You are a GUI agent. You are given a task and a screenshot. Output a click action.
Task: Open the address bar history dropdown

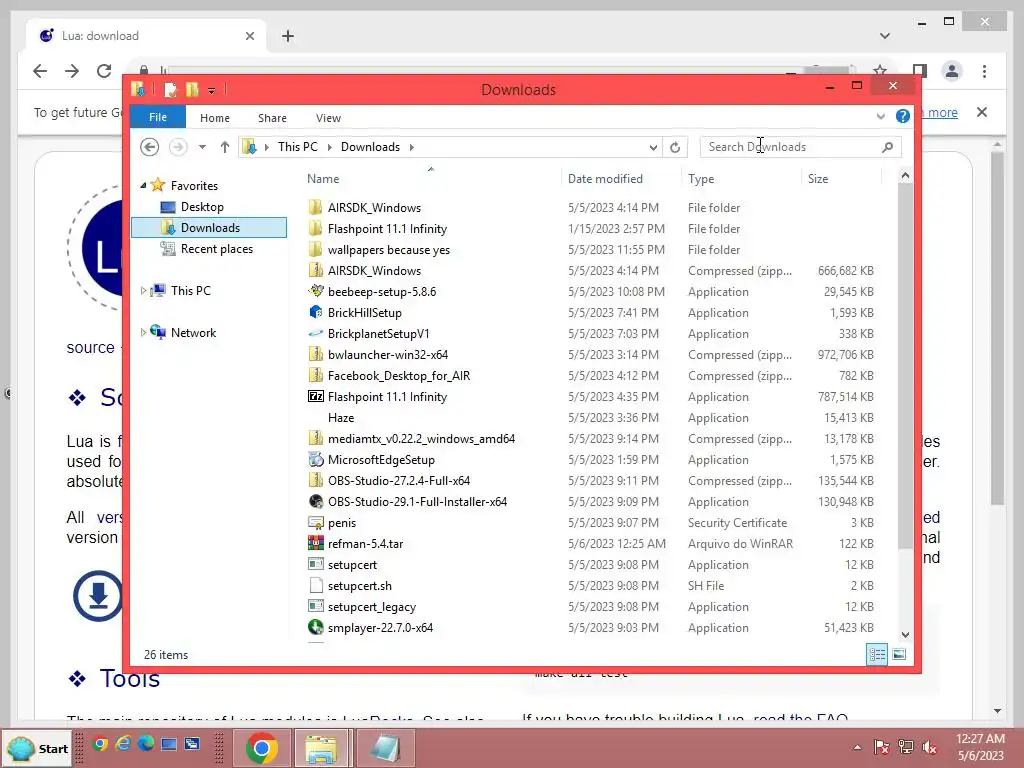pos(652,147)
